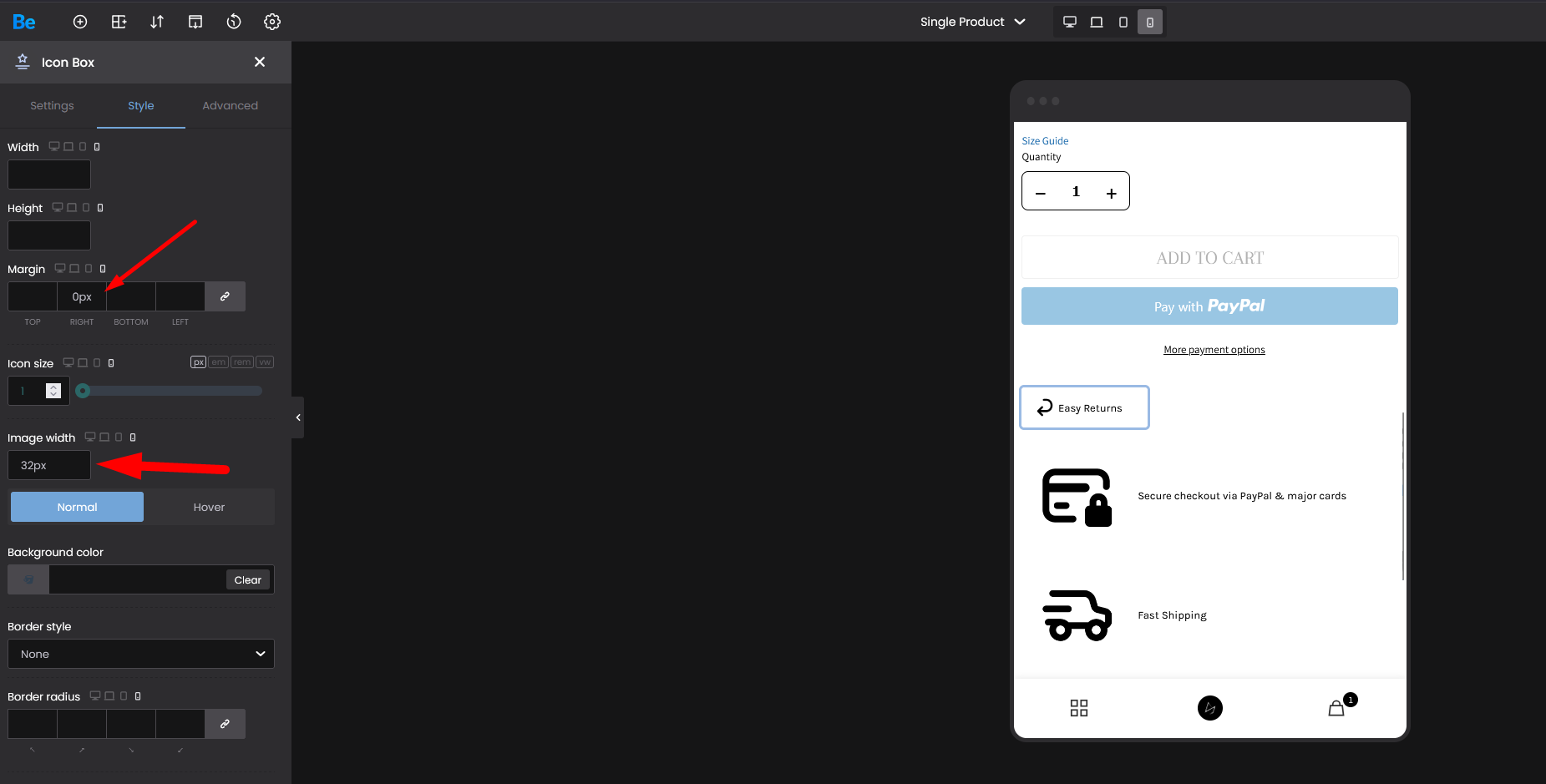The height and width of the screenshot is (784, 1546).
Task: Click the Width input field
Action: click(x=49, y=175)
